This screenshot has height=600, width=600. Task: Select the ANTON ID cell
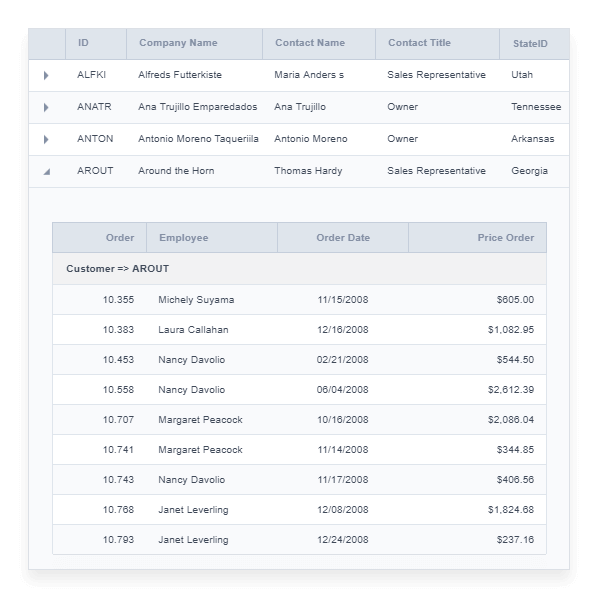tap(96, 139)
